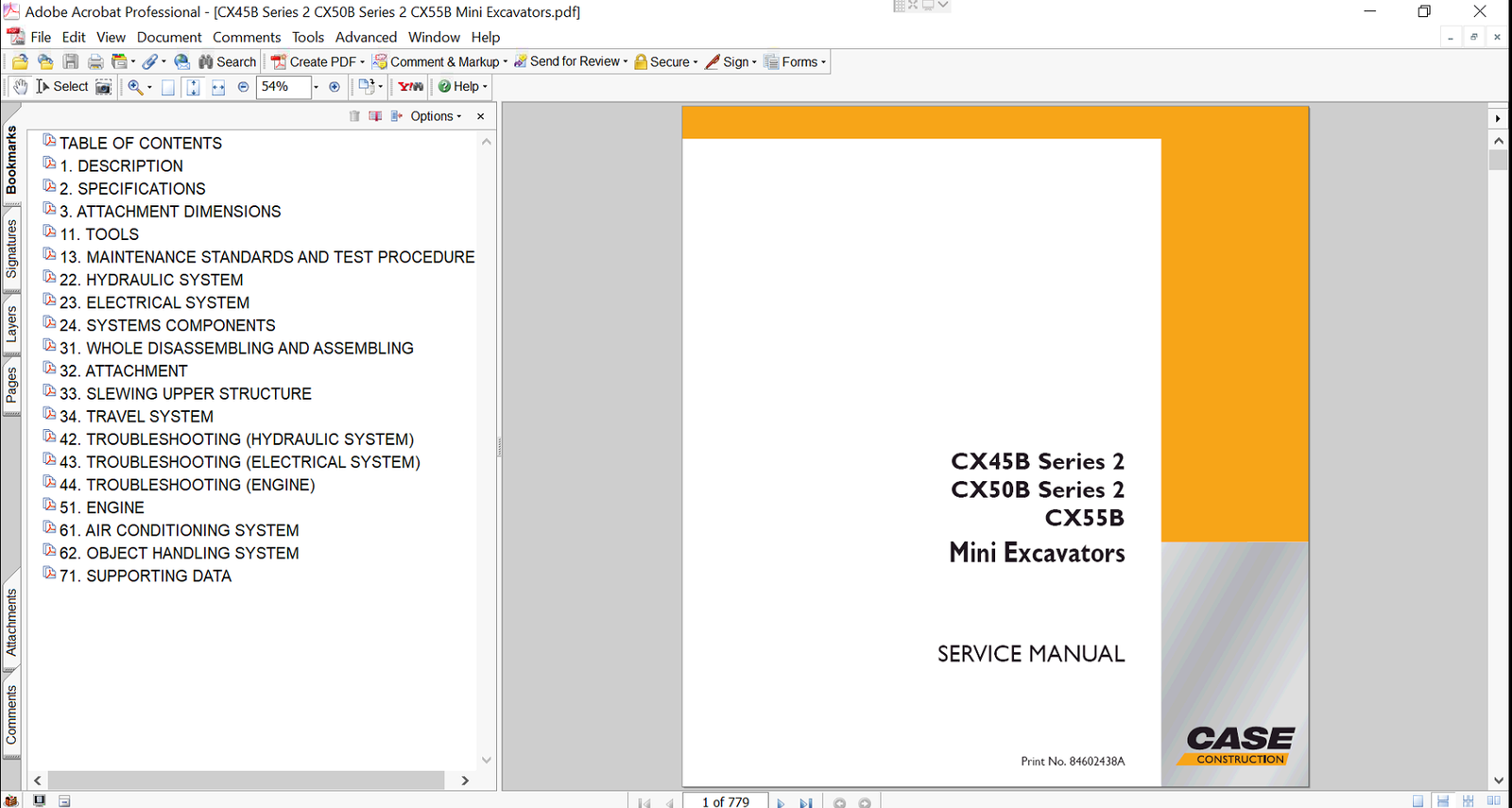Click the bookmarks panel horizontal scrollbar
Screen dimensions: 1512x808
(246, 781)
